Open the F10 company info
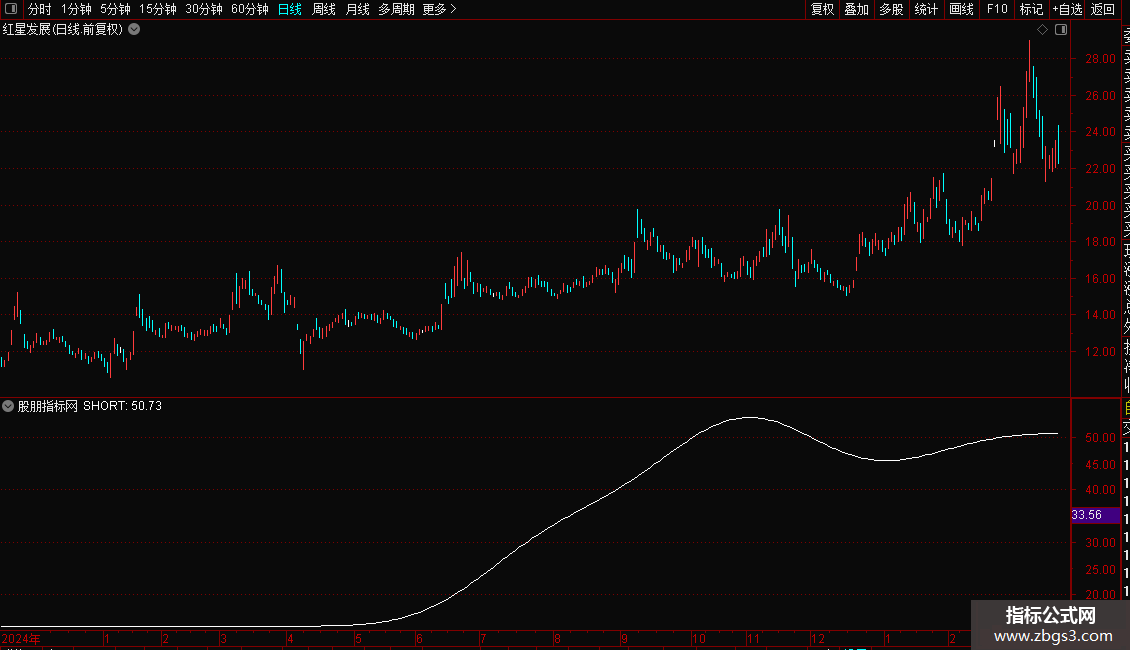This screenshot has width=1130, height=650. [x=997, y=9]
